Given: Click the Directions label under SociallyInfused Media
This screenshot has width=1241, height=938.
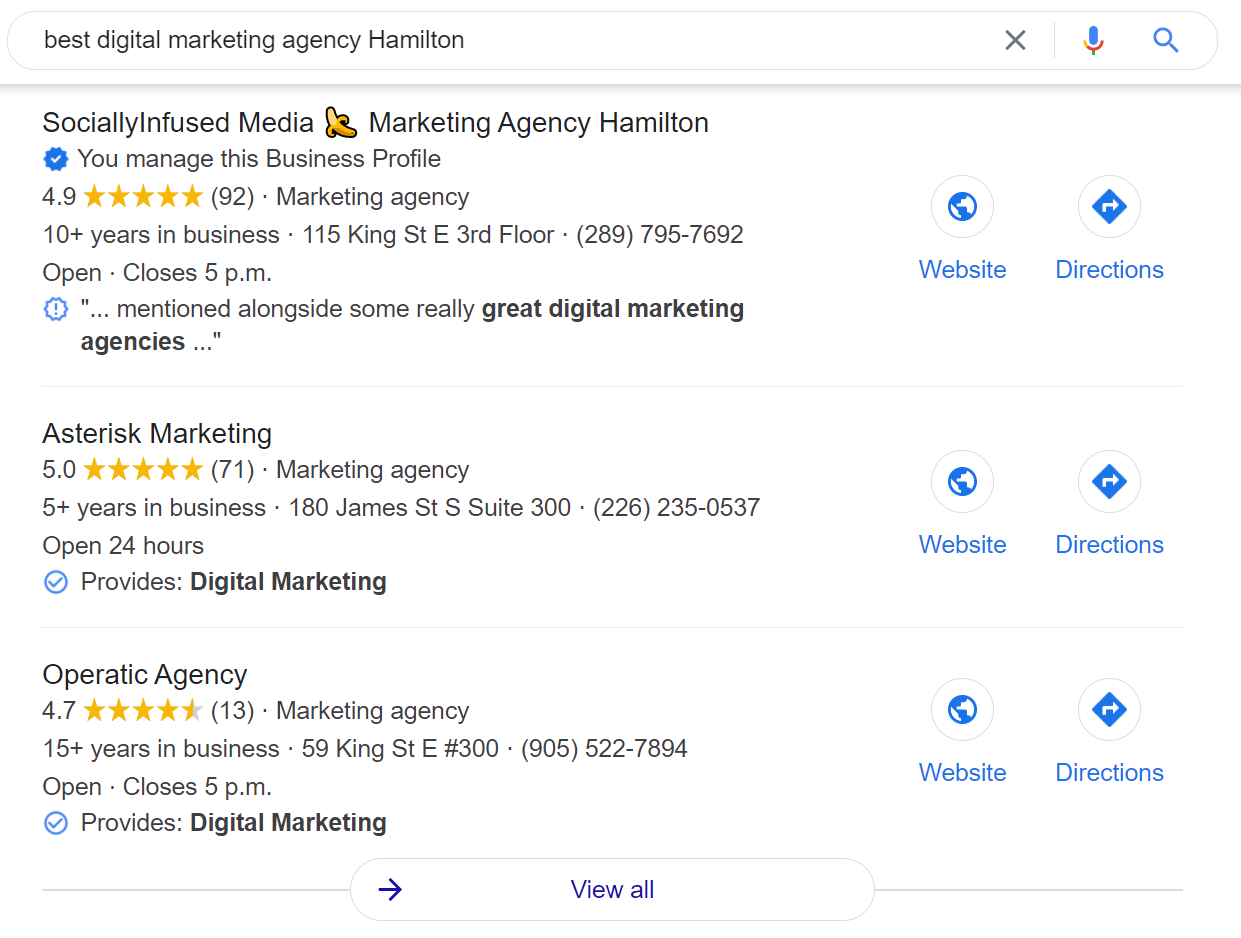Looking at the screenshot, I should [x=1110, y=270].
